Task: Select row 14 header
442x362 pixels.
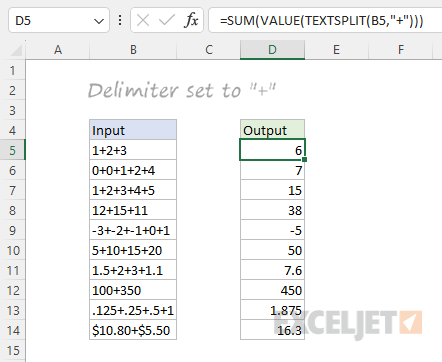Action: point(13,330)
